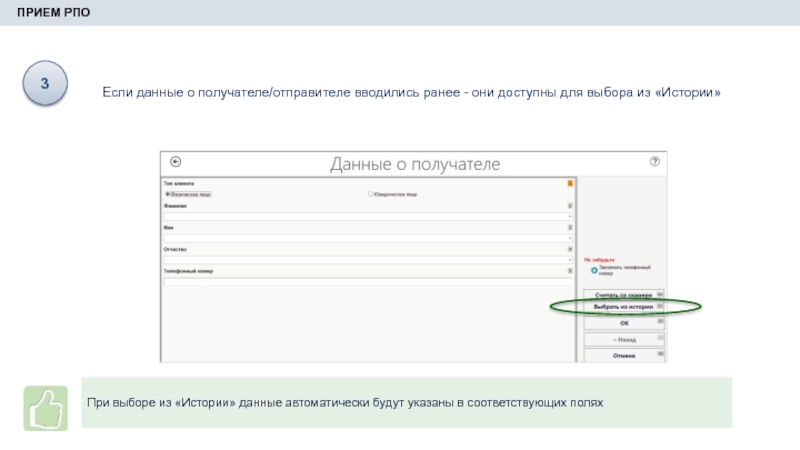
Task: Click the step number 3 circle badge
Action: pyautogui.click(x=45, y=85)
